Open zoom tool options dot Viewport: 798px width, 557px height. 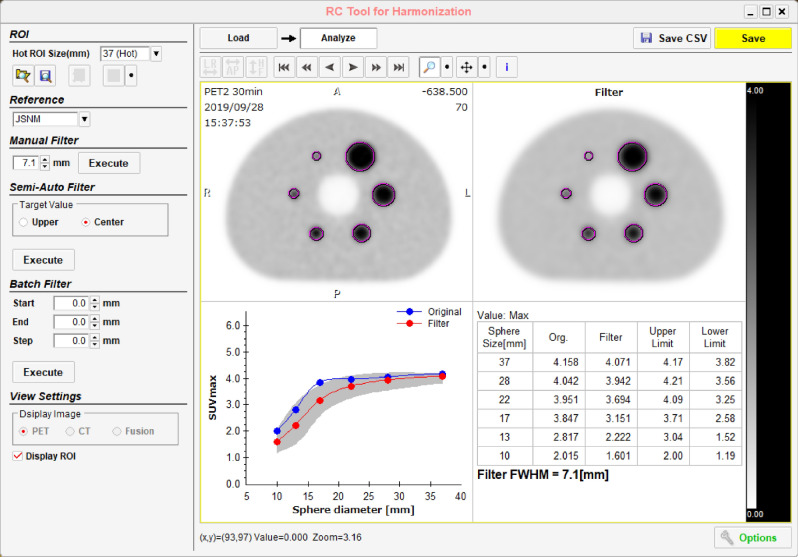coord(447,67)
